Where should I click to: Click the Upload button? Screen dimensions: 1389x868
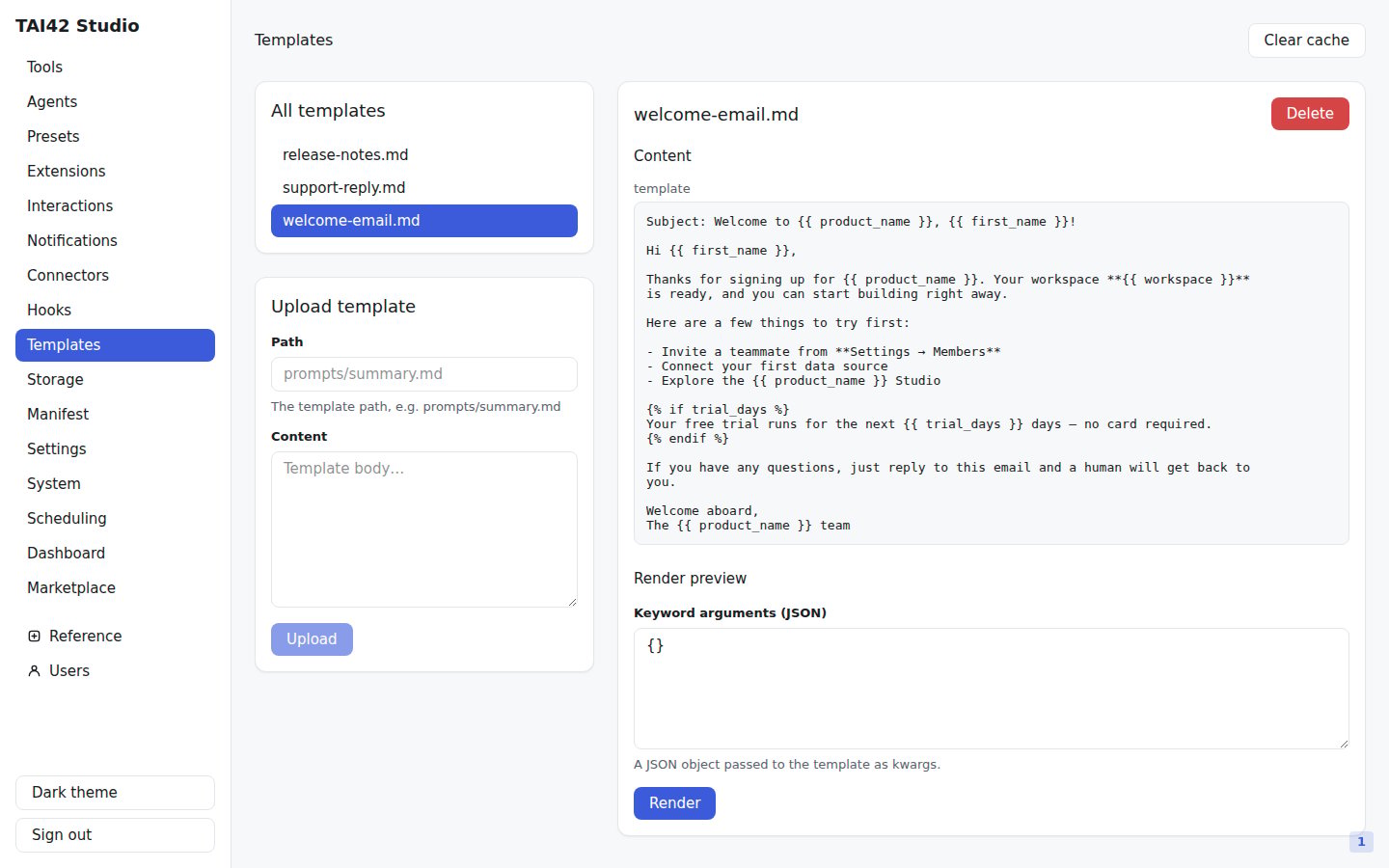[312, 639]
